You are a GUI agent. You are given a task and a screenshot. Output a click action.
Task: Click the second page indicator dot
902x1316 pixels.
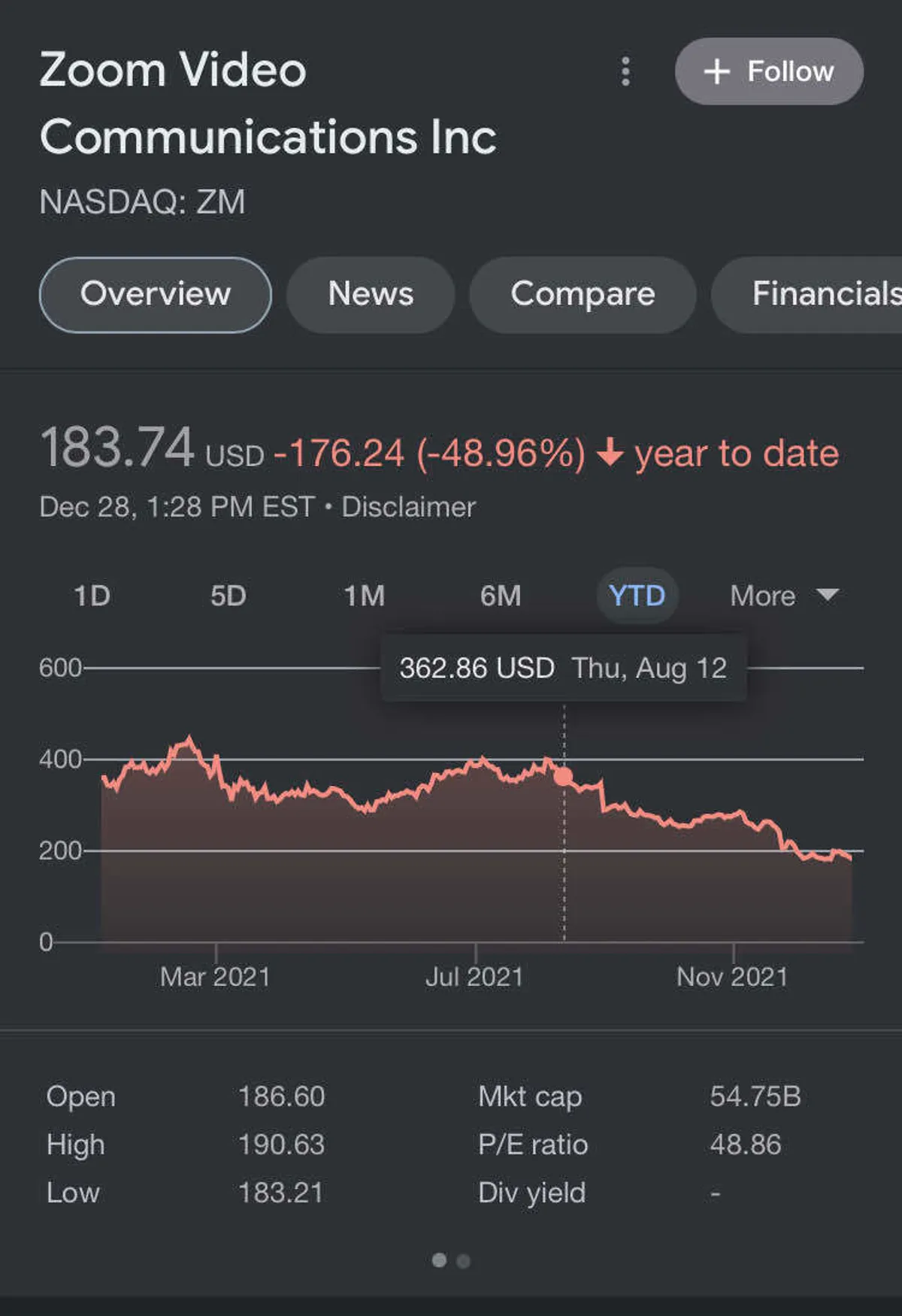[463, 1261]
